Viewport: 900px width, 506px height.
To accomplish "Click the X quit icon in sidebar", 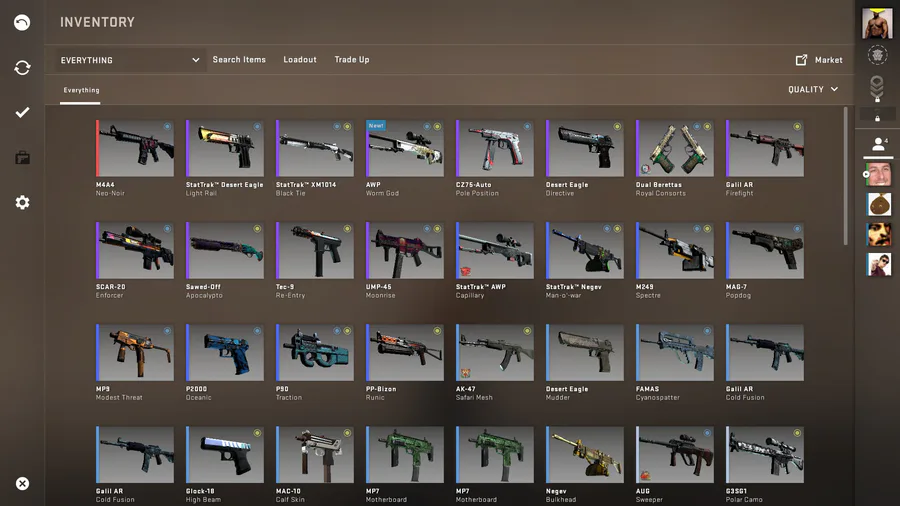I will [x=22, y=484].
